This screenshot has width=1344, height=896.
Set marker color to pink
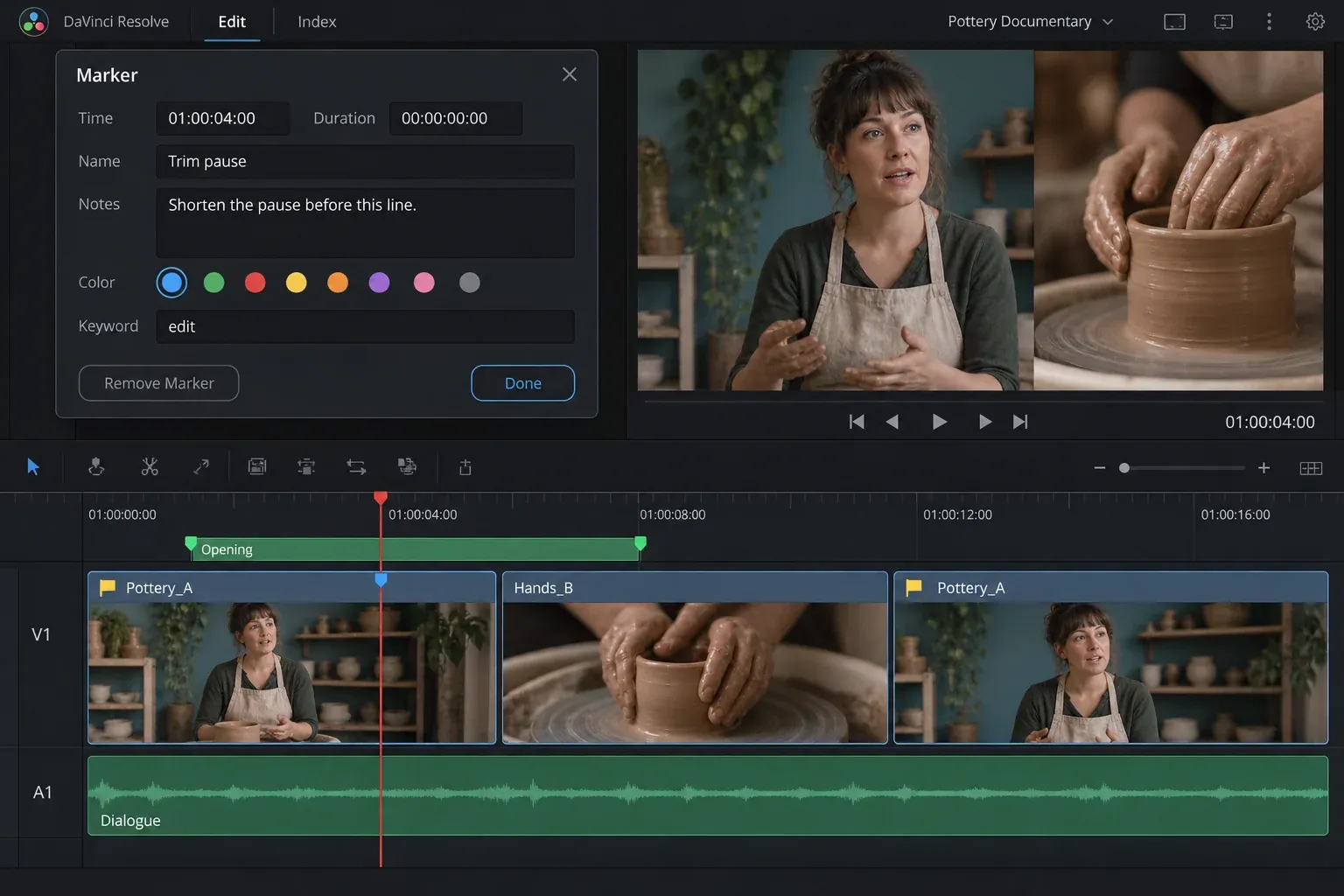tap(424, 283)
